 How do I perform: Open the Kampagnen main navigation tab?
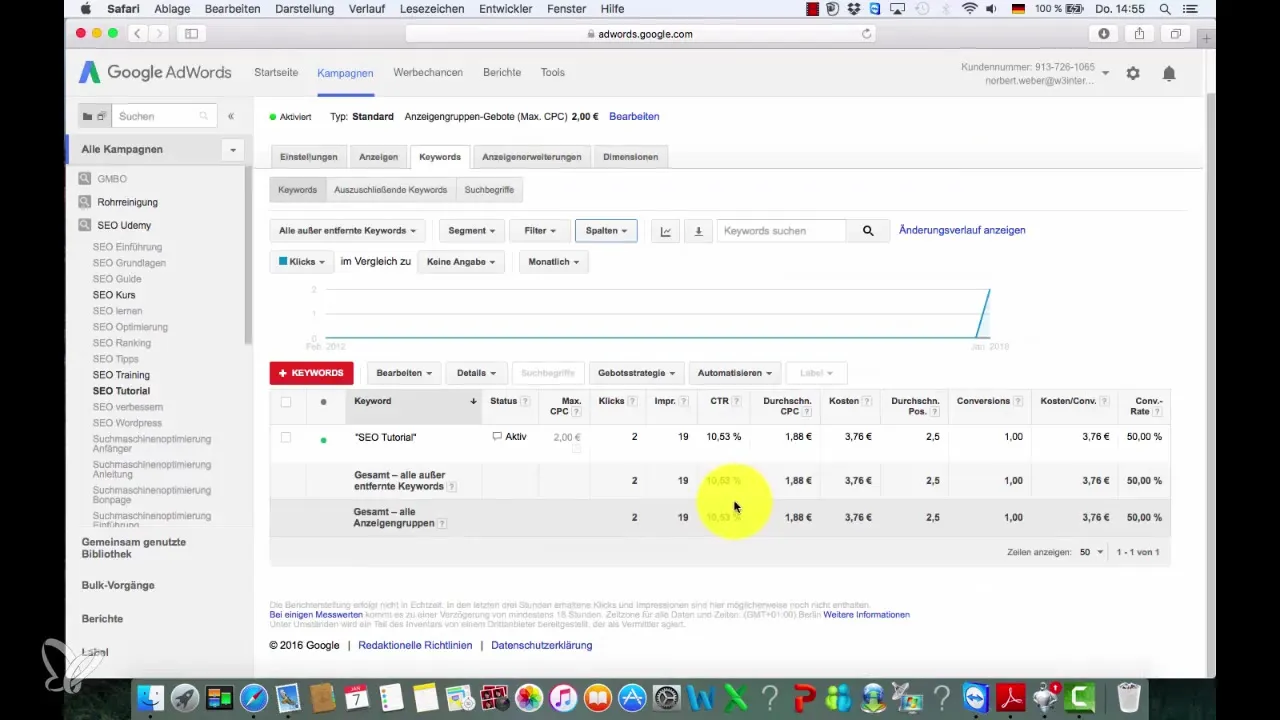345,73
